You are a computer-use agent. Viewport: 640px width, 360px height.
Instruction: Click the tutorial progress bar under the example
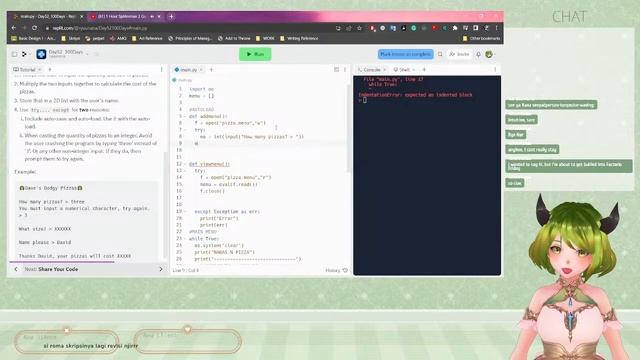[x=62, y=262]
